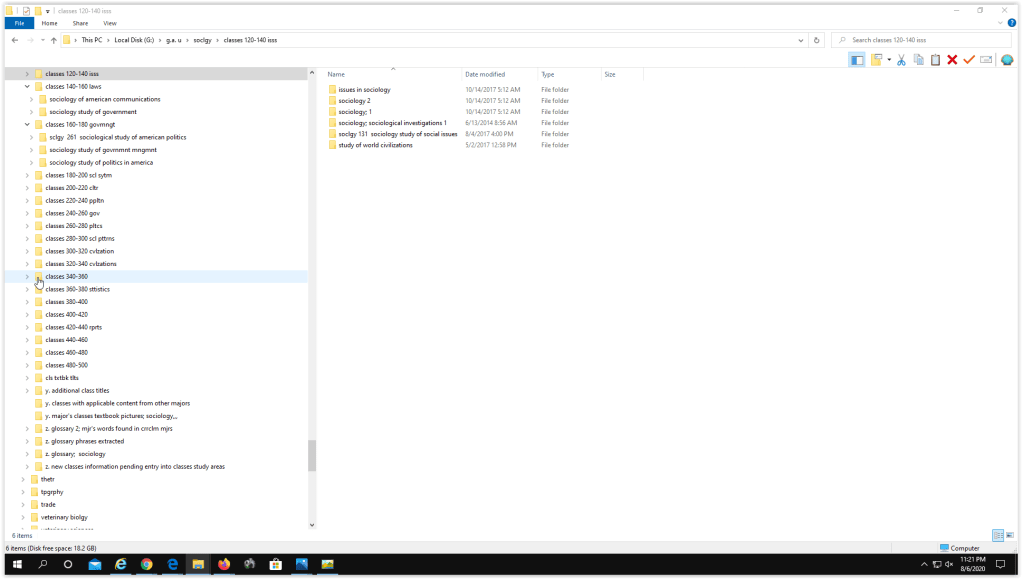Switch to large icons view in status bar
The image size is (1022, 579).
(1009, 536)
